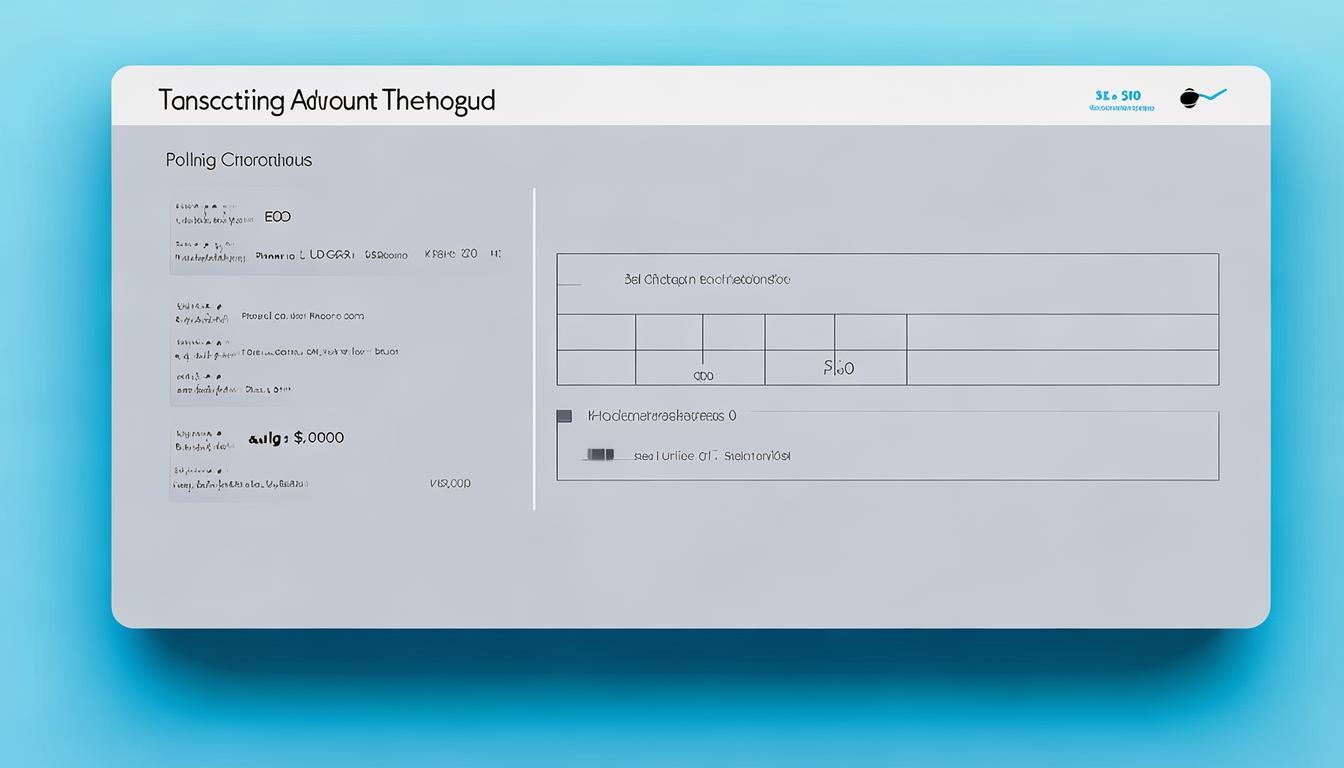Select the 'EOO' entry in first card
Image resolution: width=1344 pixels, height=768 pixels.
coord(277,216)
